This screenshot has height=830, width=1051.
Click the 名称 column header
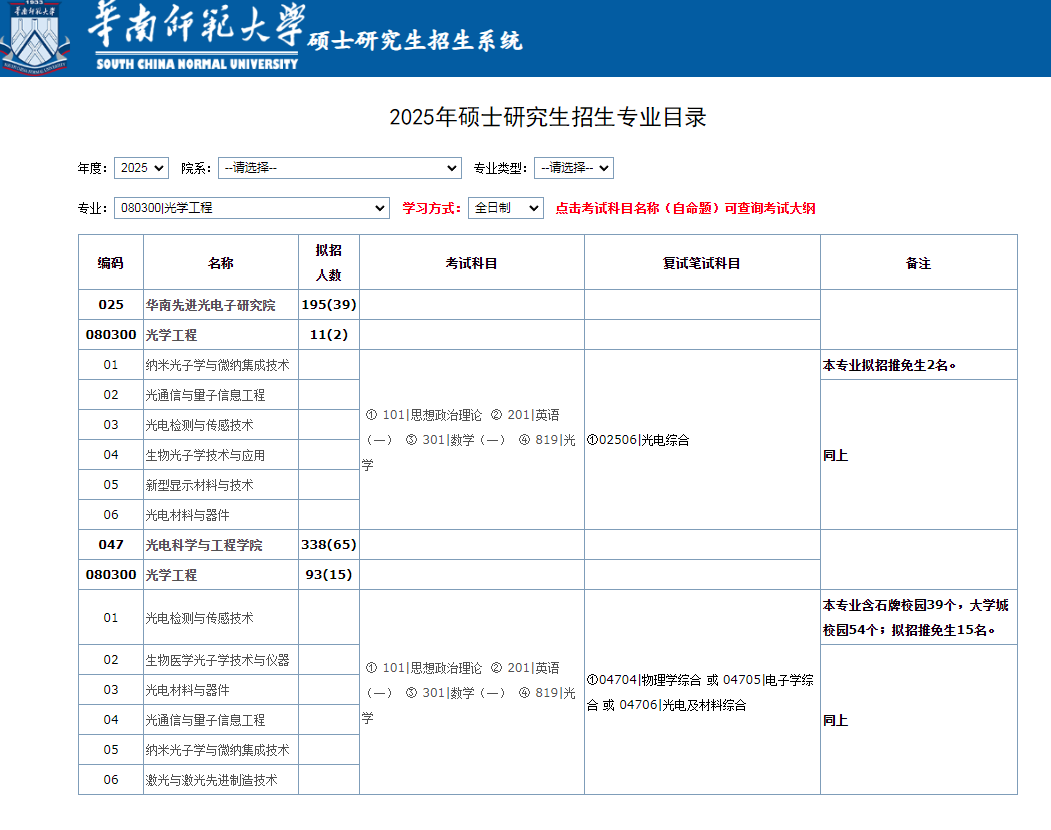tap(221, 263)
